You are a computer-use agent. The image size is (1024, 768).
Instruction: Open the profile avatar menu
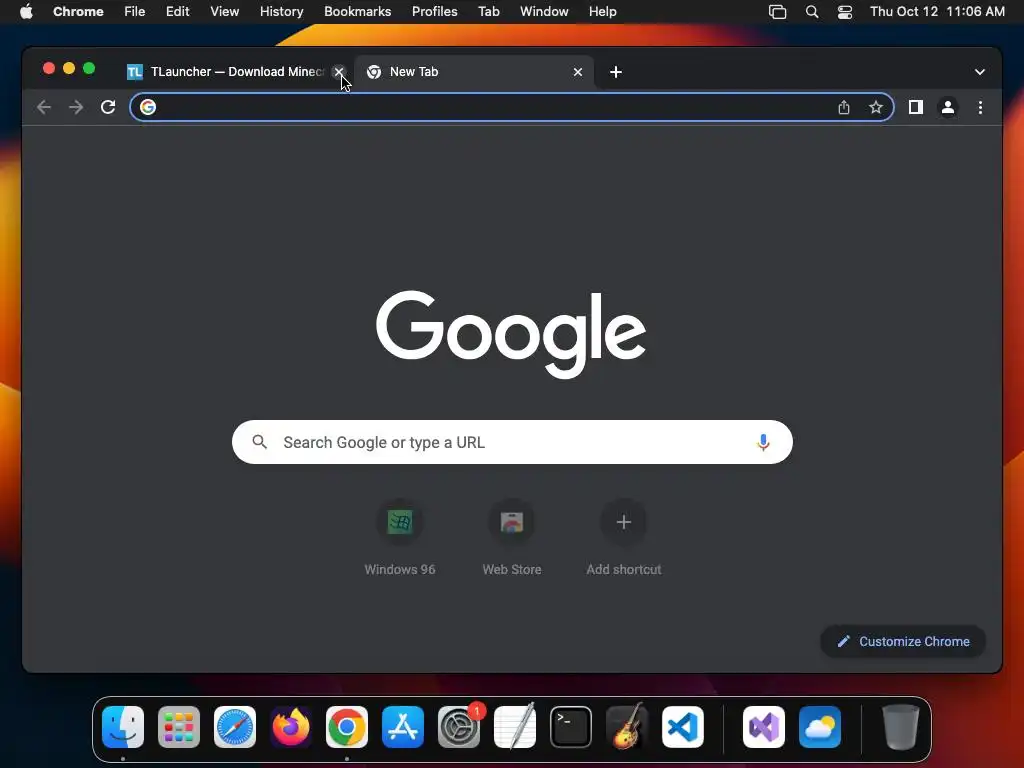[x=948, y=107]
